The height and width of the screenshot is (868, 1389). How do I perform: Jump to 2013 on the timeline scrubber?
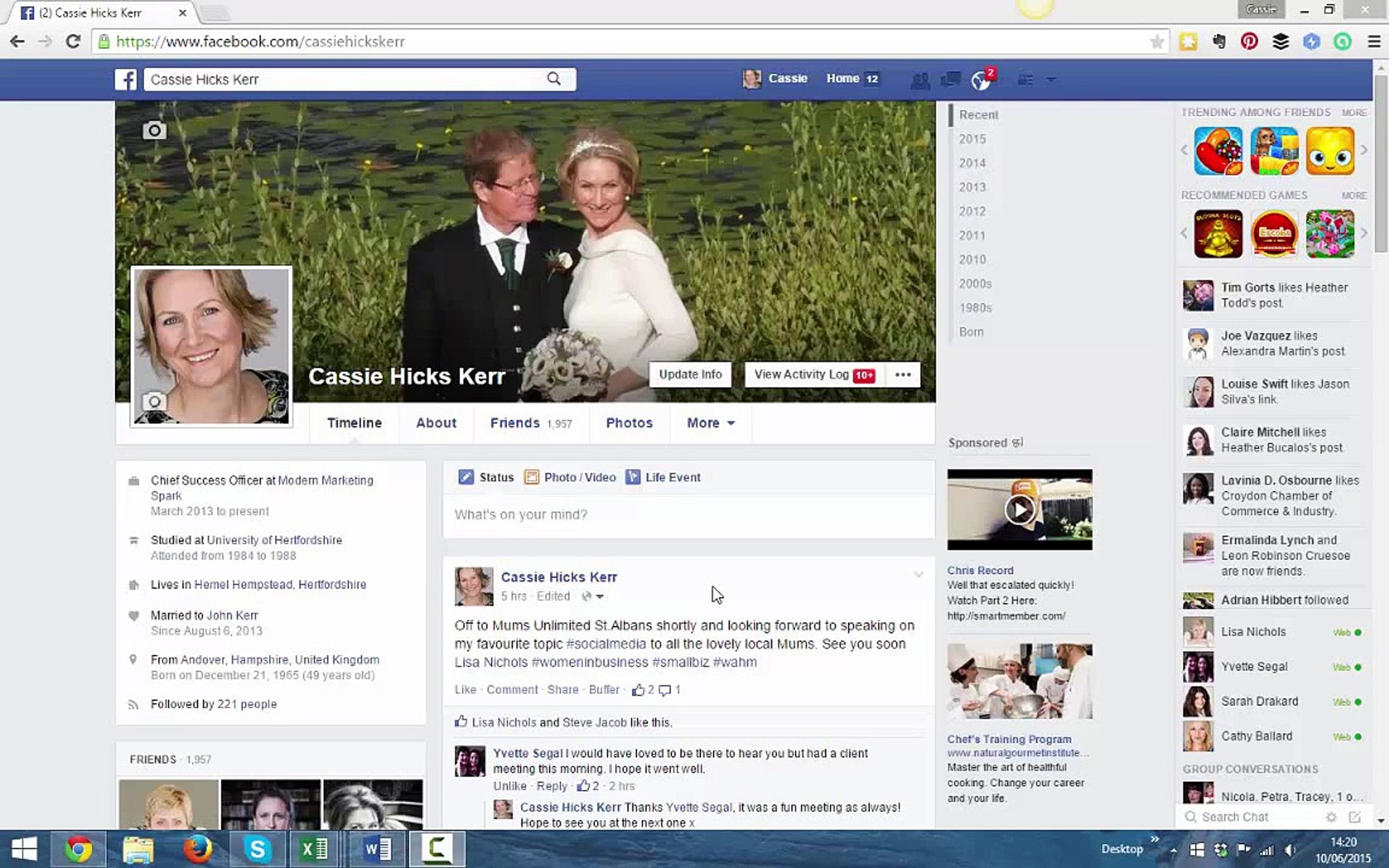[x=972, y=186]
